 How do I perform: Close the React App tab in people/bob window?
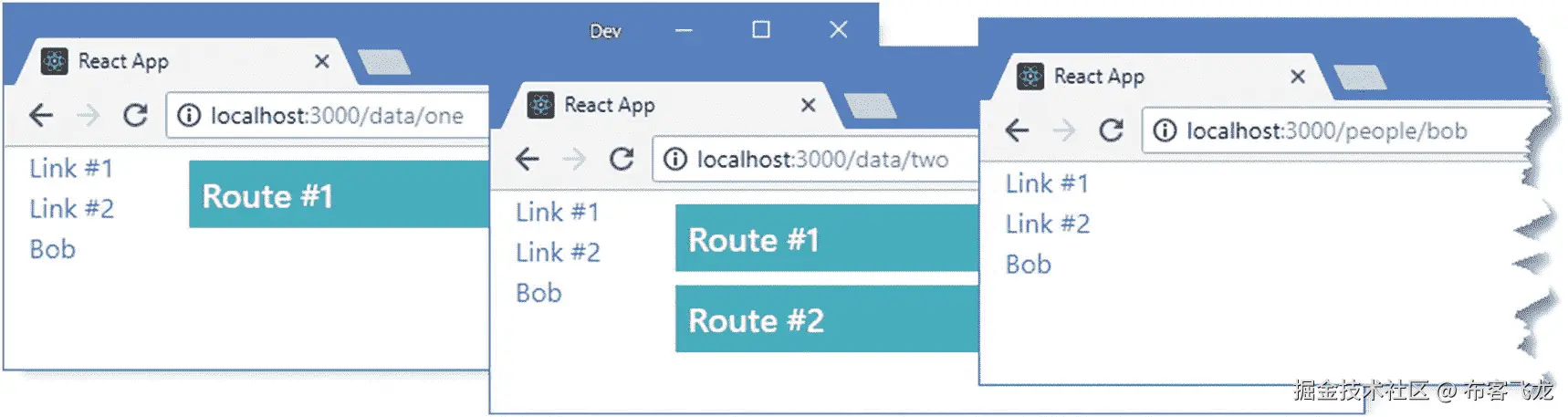click(1298, 77)
